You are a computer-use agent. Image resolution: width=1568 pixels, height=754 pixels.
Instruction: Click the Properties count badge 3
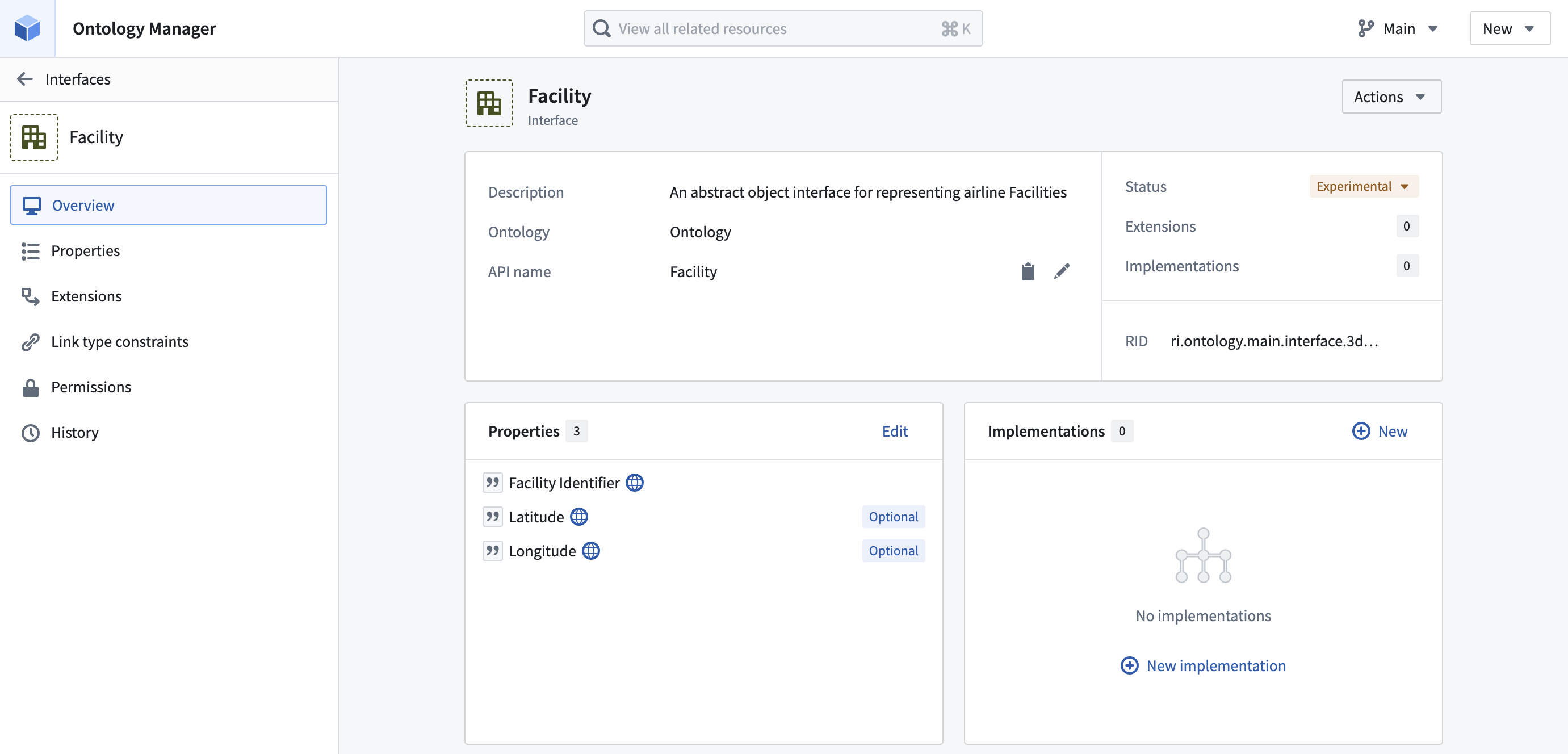[576, 432]
